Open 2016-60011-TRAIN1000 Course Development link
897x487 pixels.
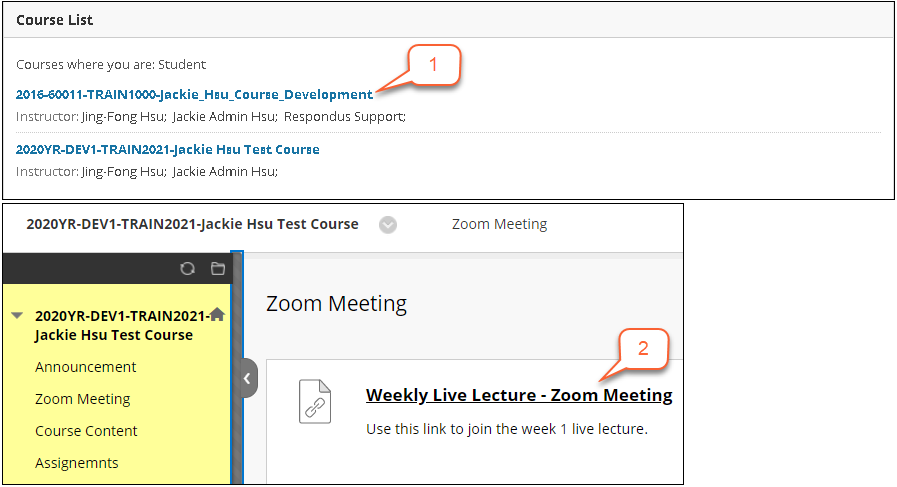click(195, 94)
